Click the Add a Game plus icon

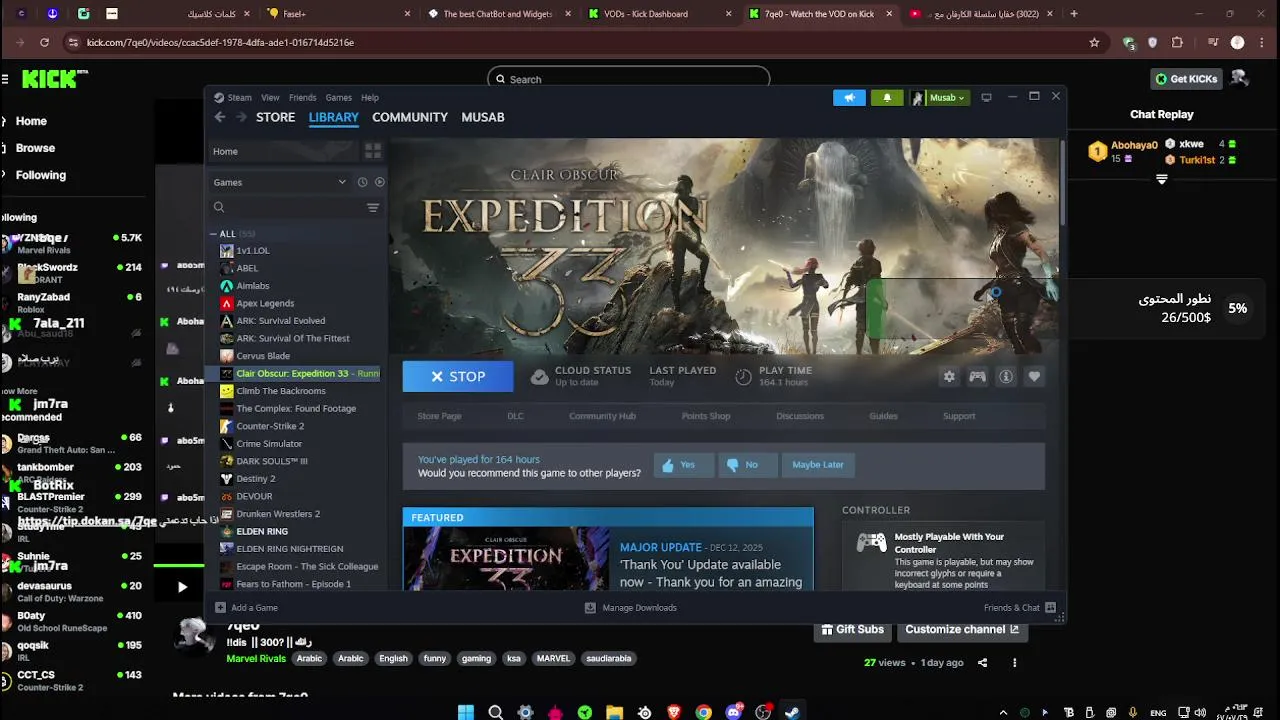(220, 607)
